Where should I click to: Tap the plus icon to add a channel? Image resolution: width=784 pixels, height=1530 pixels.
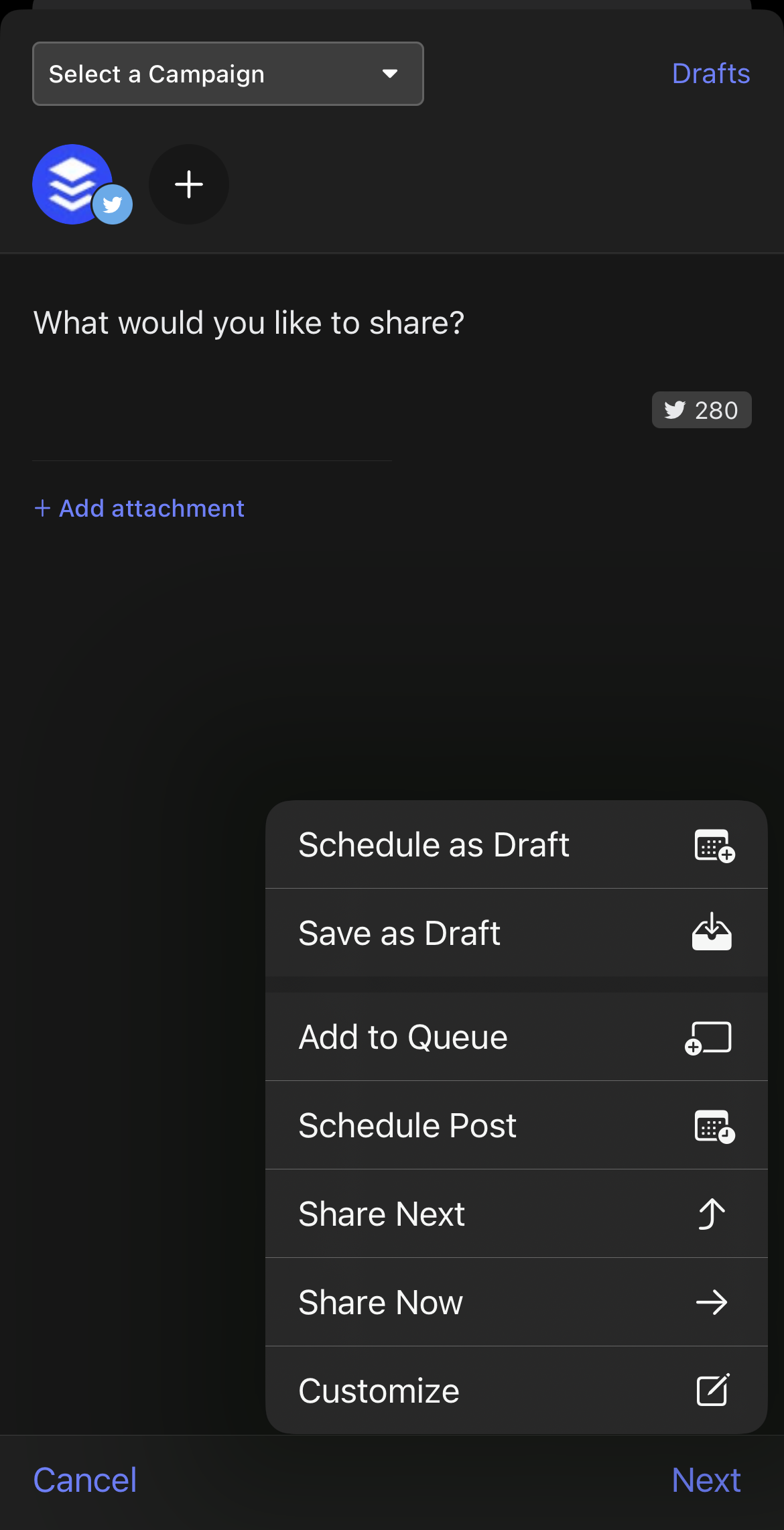coord(189,184)
